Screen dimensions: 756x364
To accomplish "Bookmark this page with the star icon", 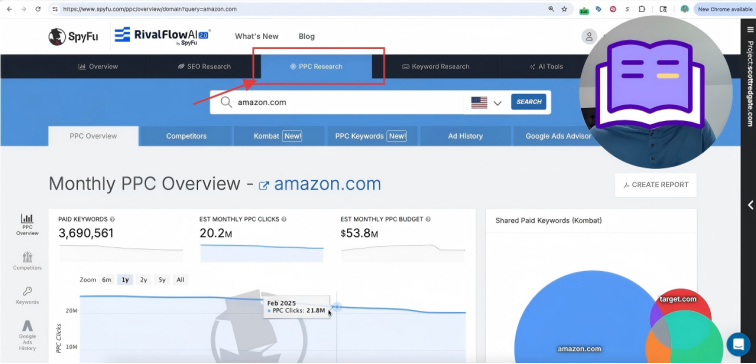I will (564, 9).
